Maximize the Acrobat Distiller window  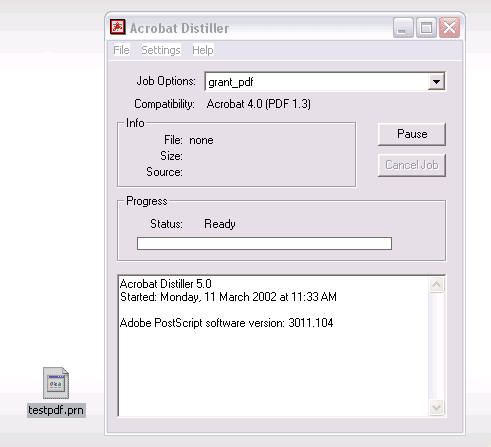pos(426,27)
